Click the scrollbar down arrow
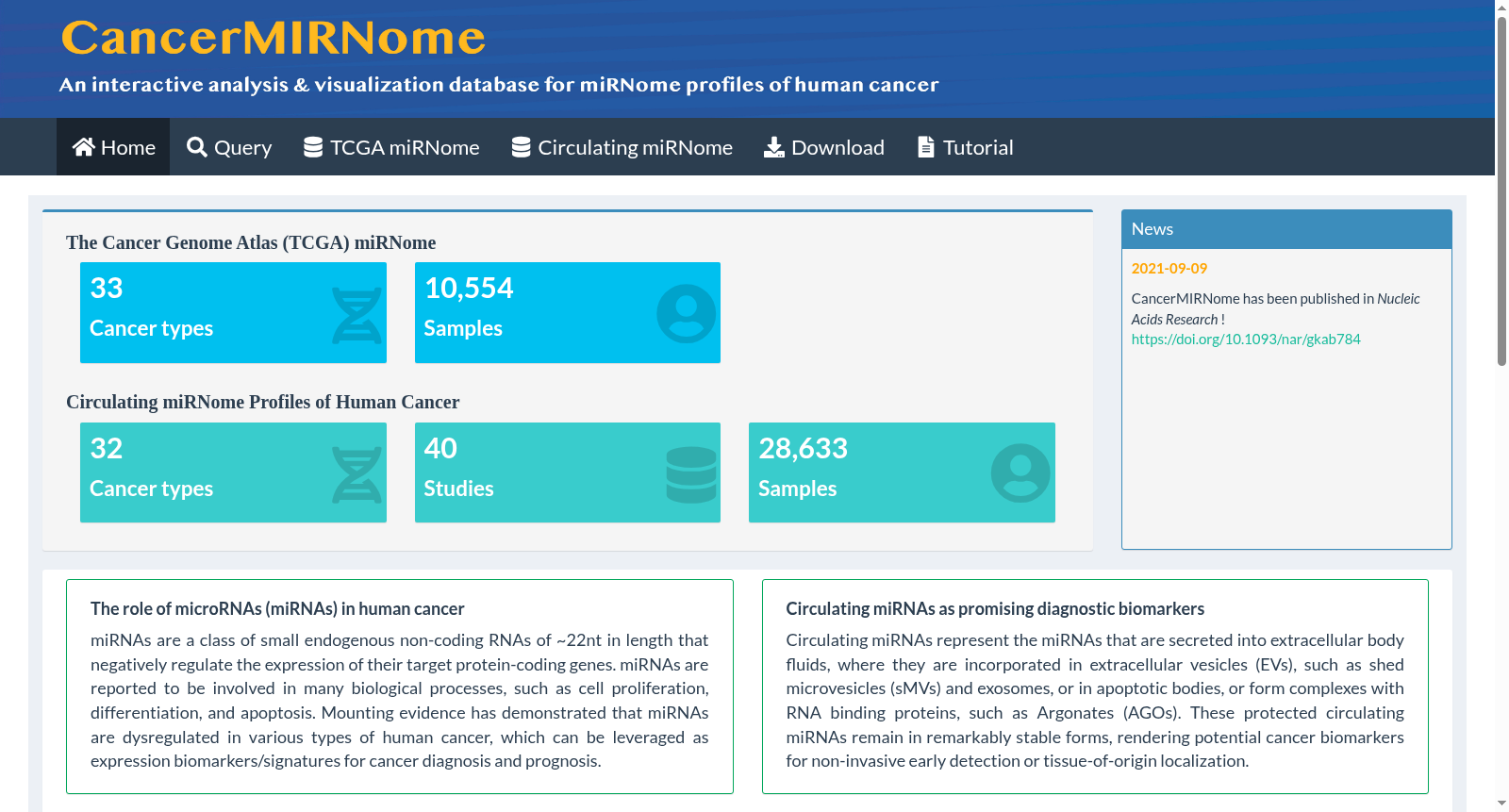The image size is (1509, 812). 1501,804
